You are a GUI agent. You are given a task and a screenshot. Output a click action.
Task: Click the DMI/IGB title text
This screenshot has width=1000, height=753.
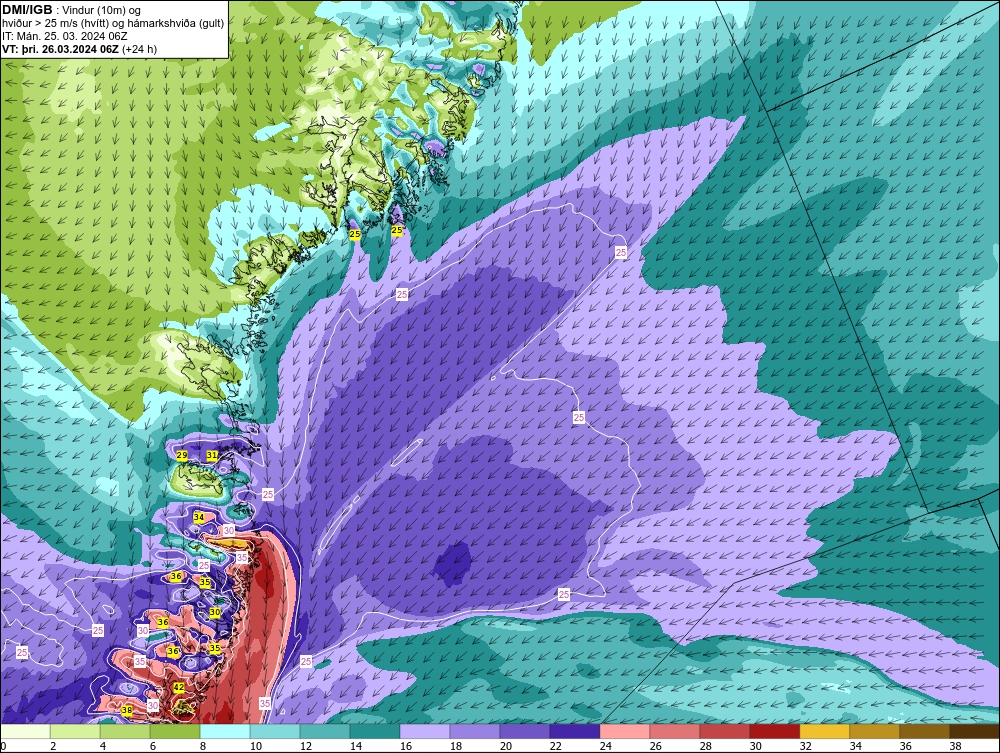click(x=27, y=10)
